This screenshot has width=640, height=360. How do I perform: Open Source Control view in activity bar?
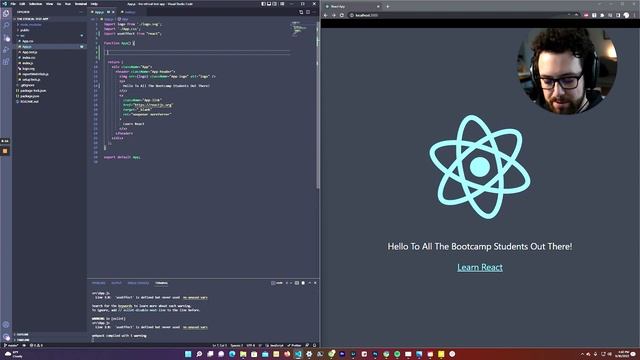coord(6,38)
